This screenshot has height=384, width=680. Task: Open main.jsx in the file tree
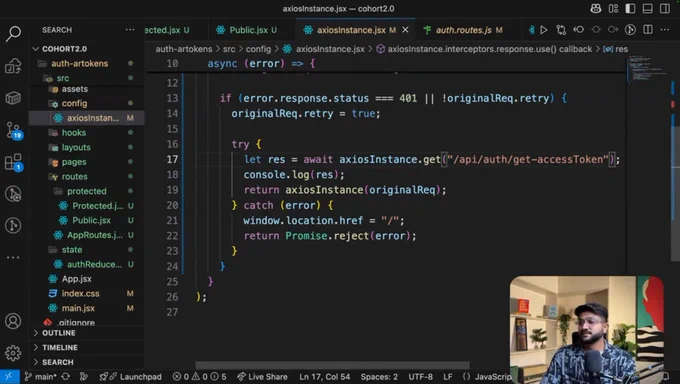[x=87, y=308]
